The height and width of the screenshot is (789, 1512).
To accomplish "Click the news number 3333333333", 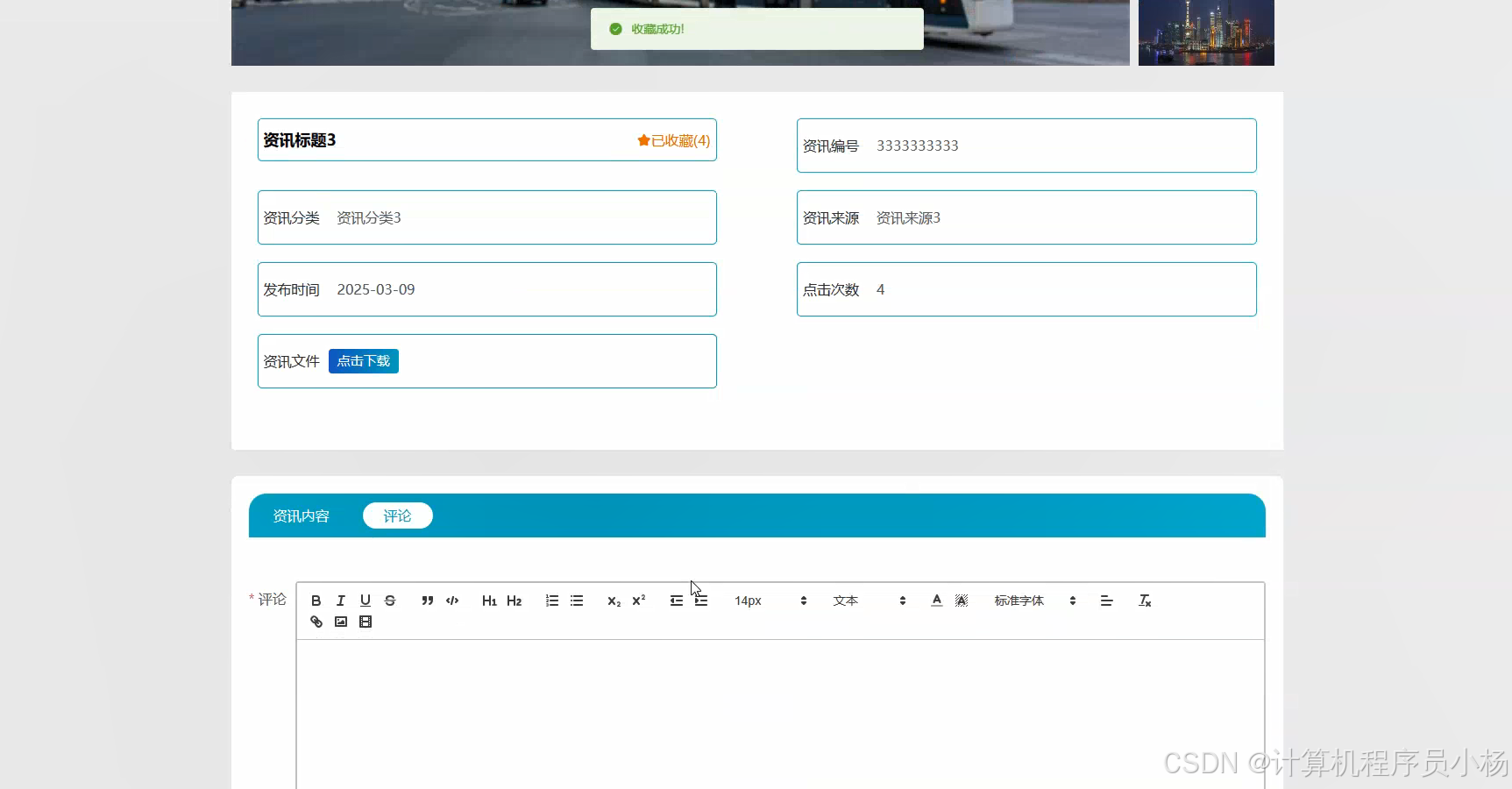I will [918, 146].
